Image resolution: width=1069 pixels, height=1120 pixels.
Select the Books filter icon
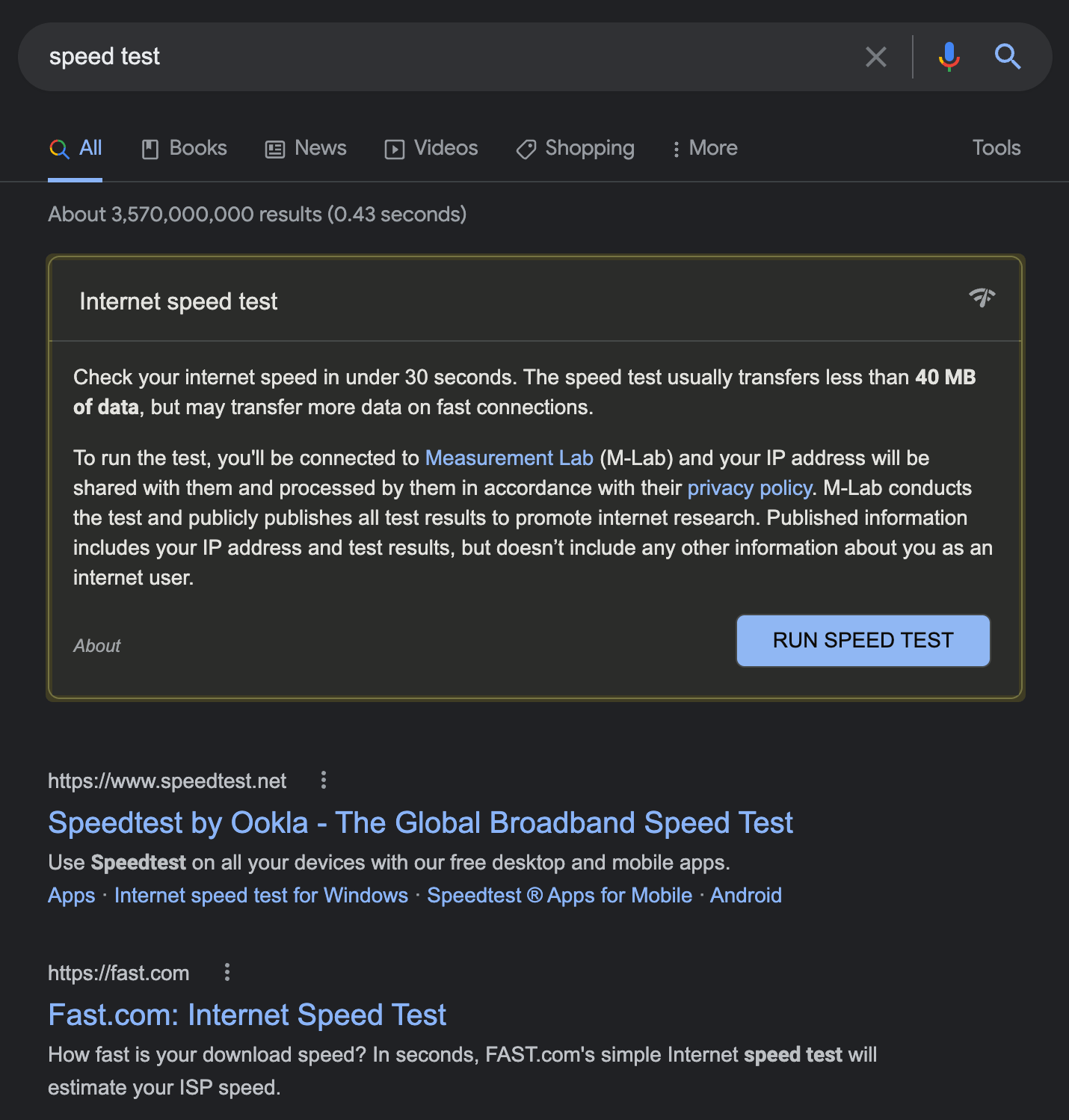(x=150, y=148)
